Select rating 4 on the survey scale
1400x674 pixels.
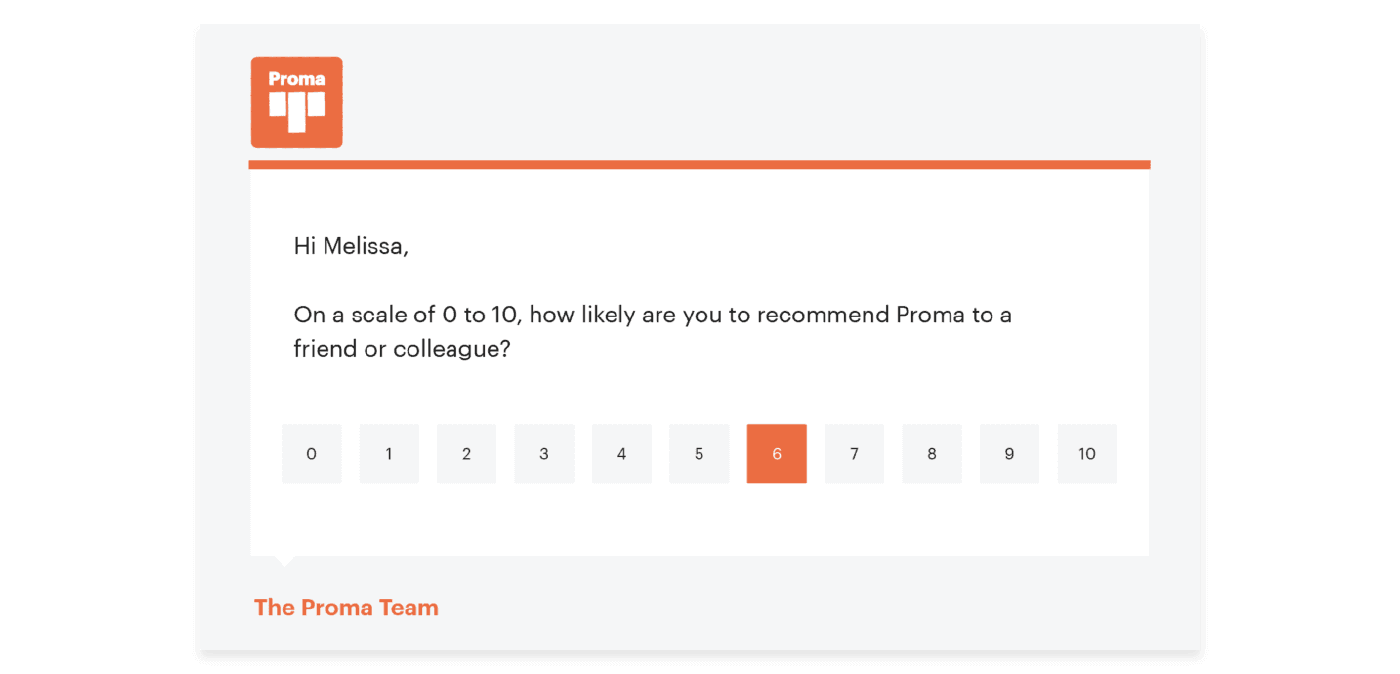(621, 453)
